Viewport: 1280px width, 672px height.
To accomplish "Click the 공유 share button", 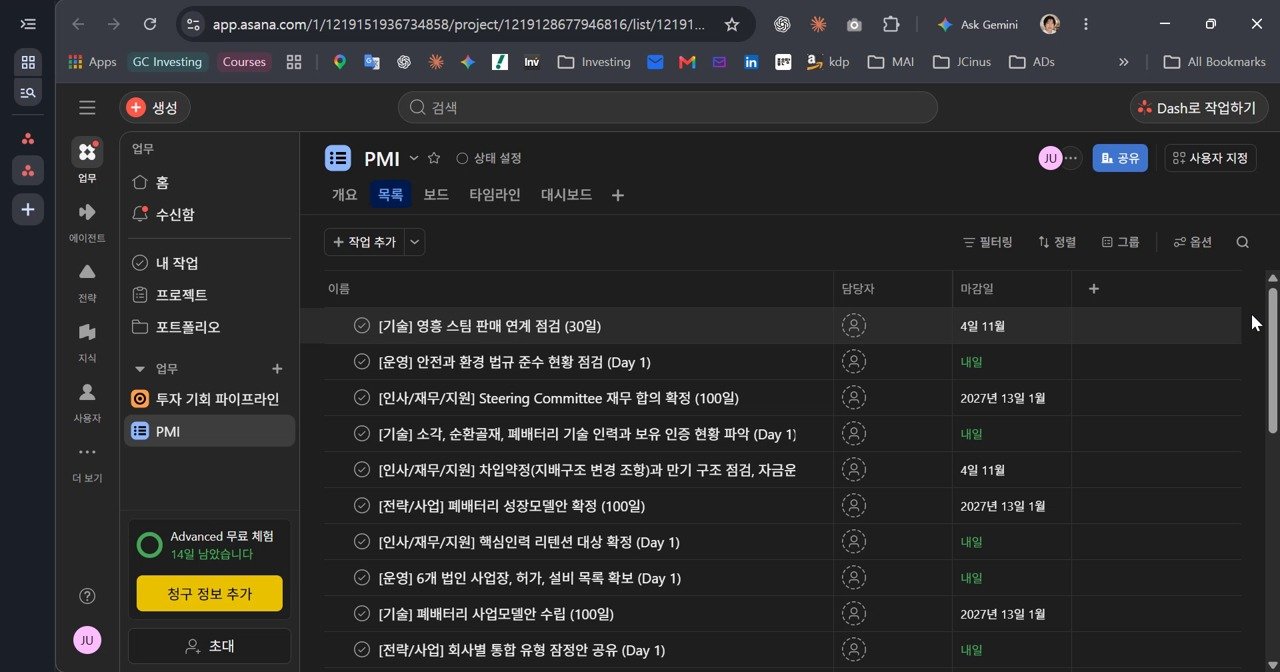I will (1120, 158).
